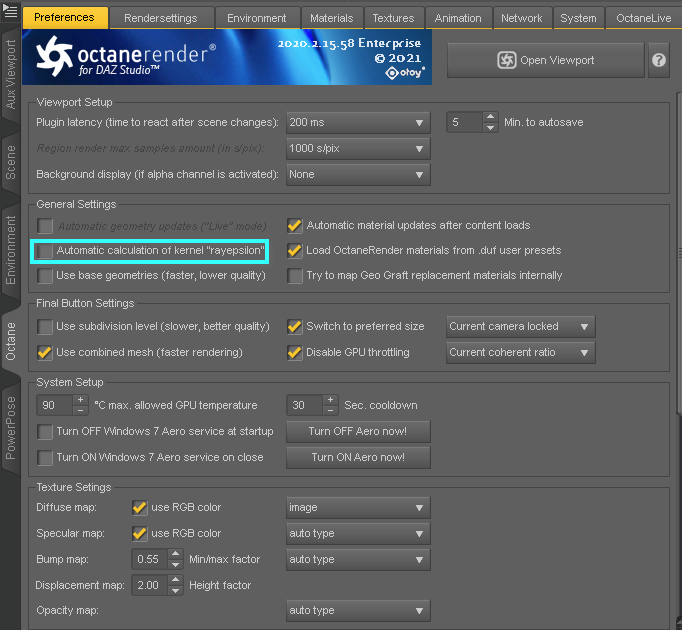Open Region render 1000 s/pix dropdown

click(358, 148)
